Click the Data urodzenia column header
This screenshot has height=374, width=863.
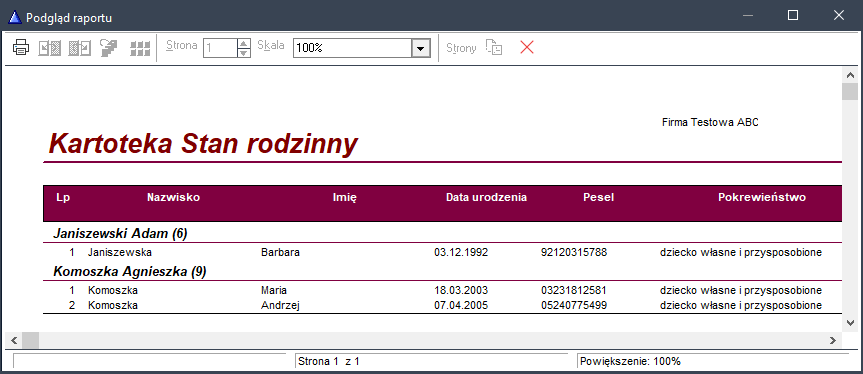[x=486, y=197]
